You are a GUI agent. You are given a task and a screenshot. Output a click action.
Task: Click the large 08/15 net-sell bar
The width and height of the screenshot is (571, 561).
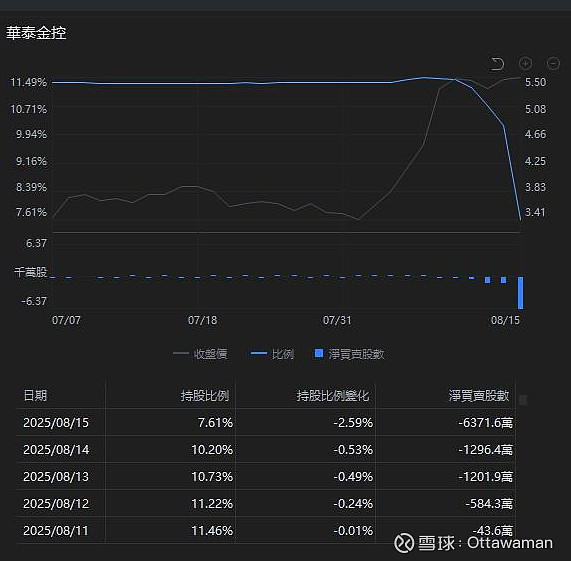(x=520, y=293)
